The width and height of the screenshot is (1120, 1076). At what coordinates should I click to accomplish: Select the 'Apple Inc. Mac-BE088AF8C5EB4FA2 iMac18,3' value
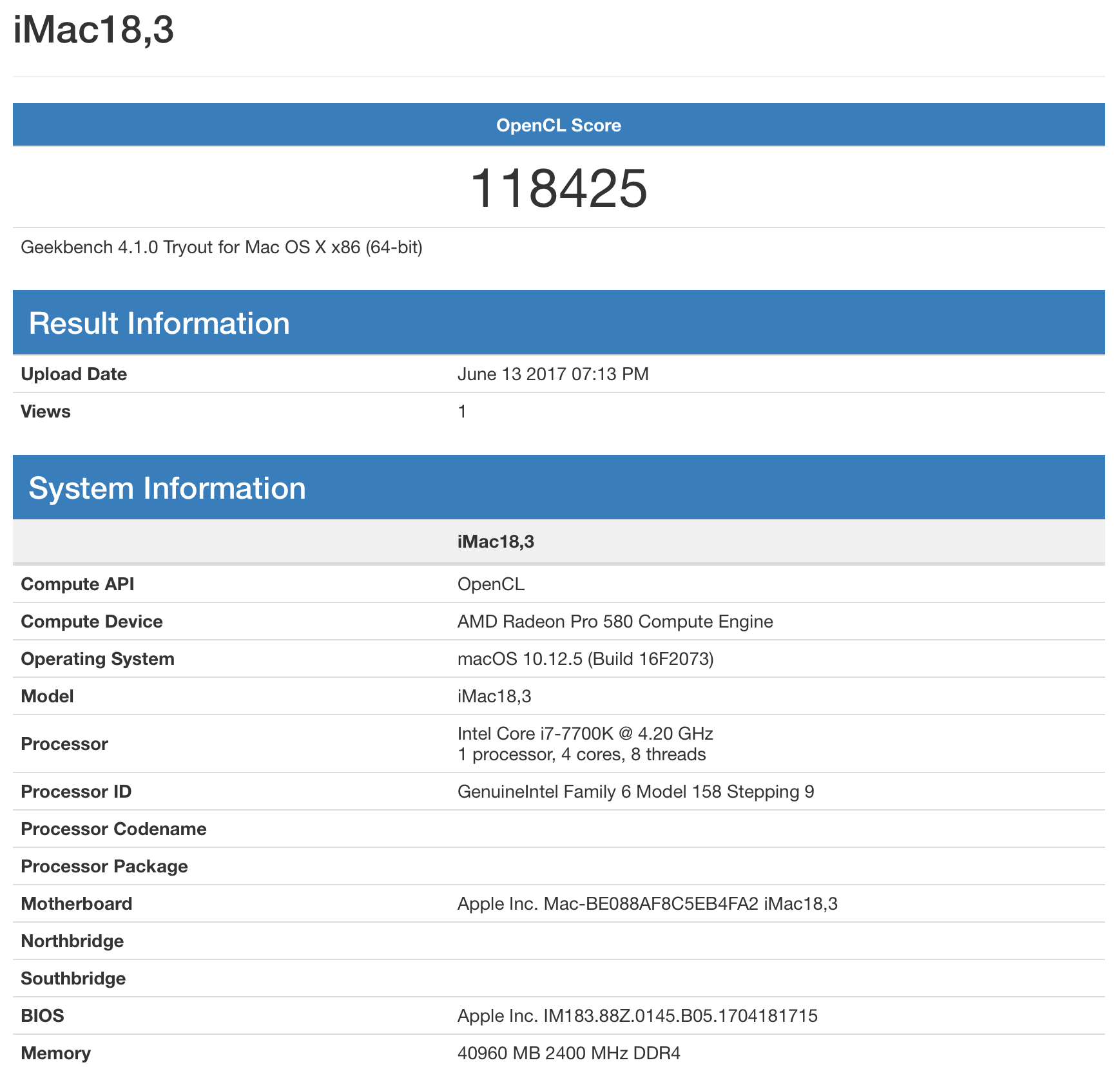(x=648, y=904)
